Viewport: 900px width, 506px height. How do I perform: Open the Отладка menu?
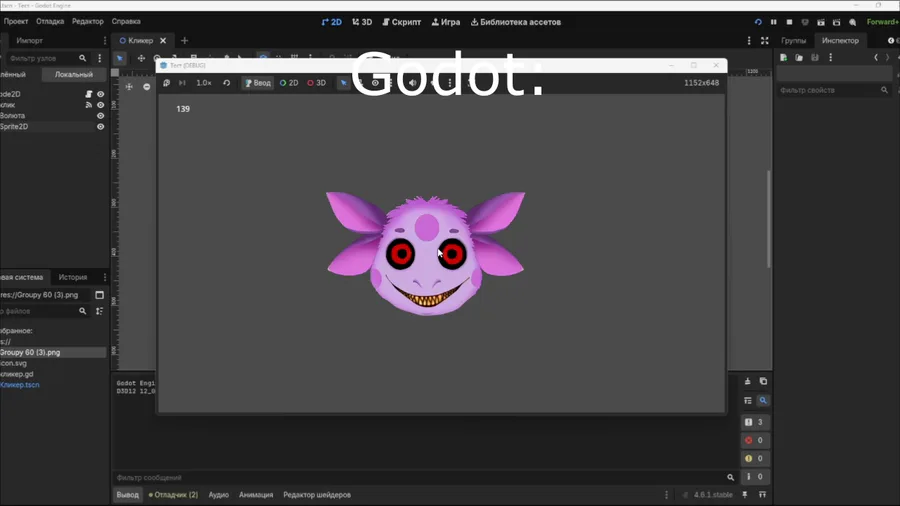tap(50, 21)
